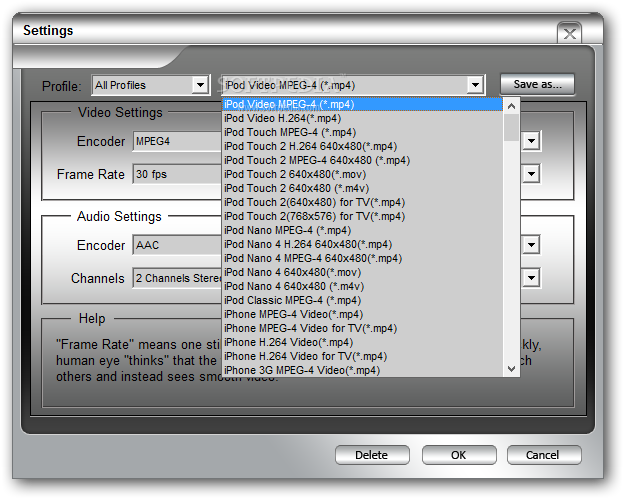Select iPod Nano 4 640x480(*.mov)
624x499 pixels.
pos(363,272)
